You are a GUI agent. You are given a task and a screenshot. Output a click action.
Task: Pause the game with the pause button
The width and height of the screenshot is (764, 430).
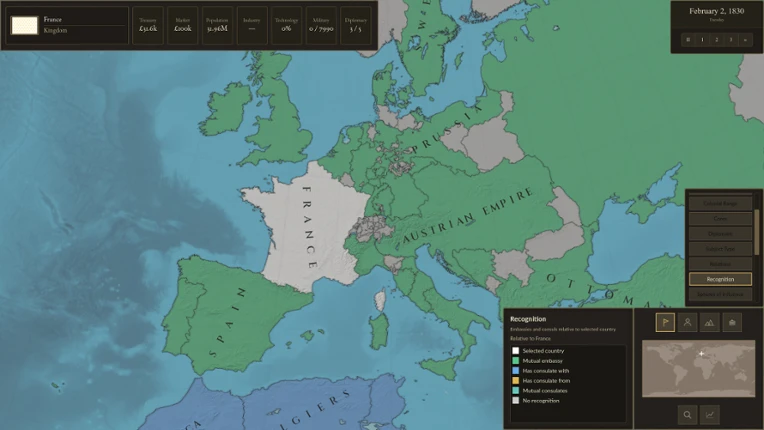coord(688,40)
